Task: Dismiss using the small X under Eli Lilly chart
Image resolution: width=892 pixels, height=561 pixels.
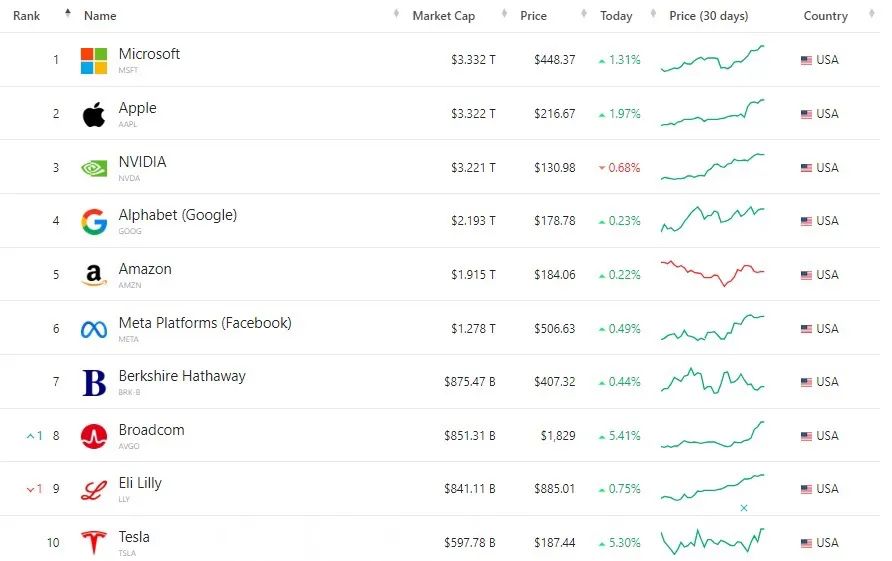Action: [744, 508]
